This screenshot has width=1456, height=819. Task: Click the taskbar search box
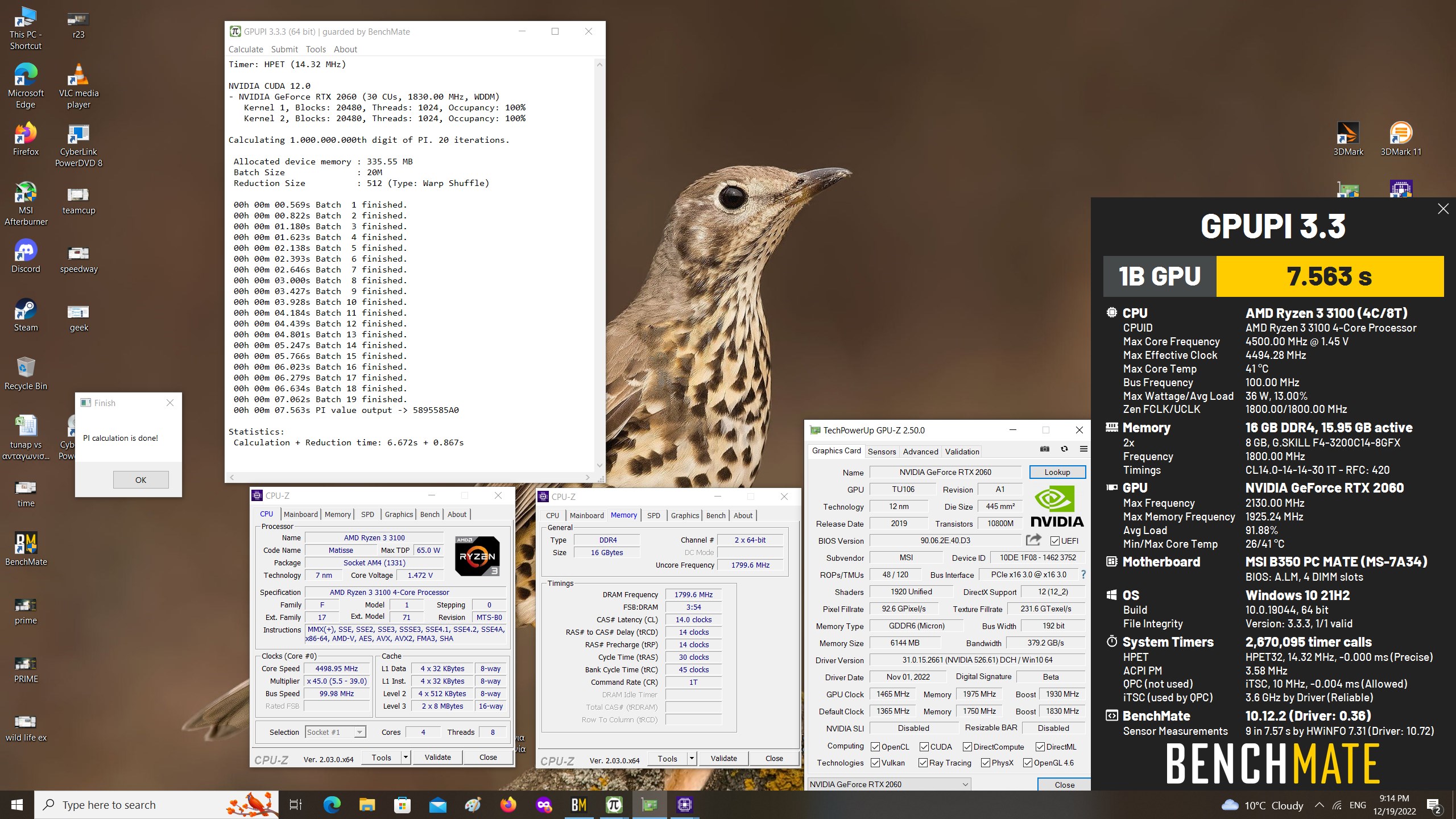(x=157, y=805)
